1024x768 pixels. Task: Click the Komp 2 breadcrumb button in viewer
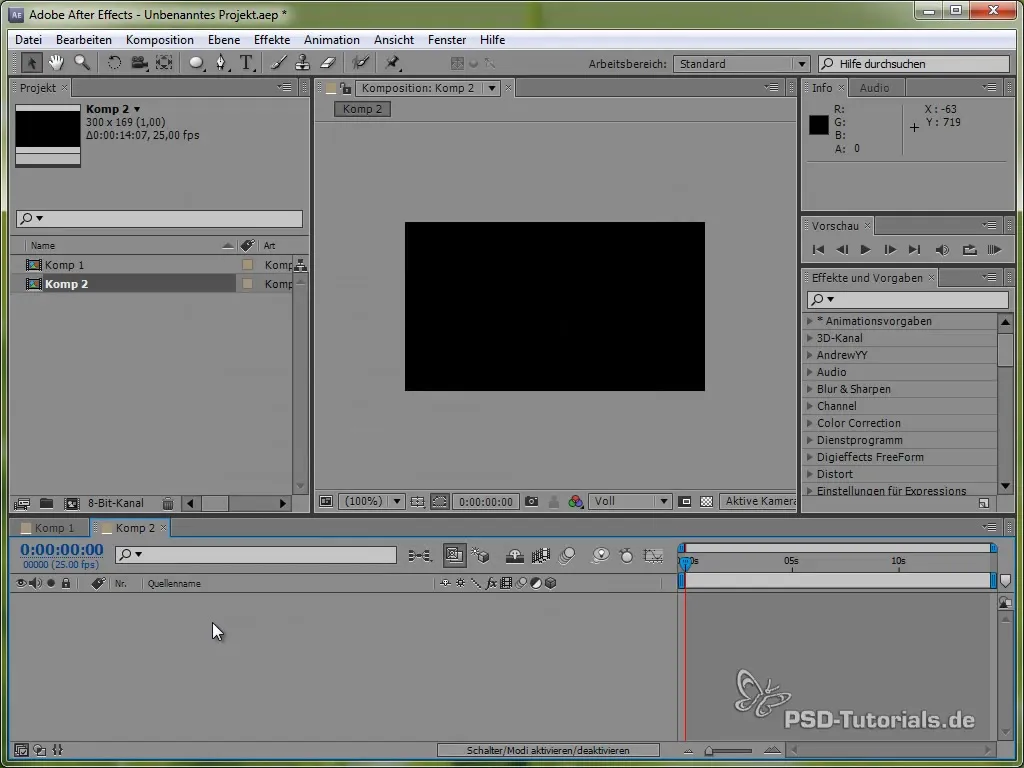362,109
